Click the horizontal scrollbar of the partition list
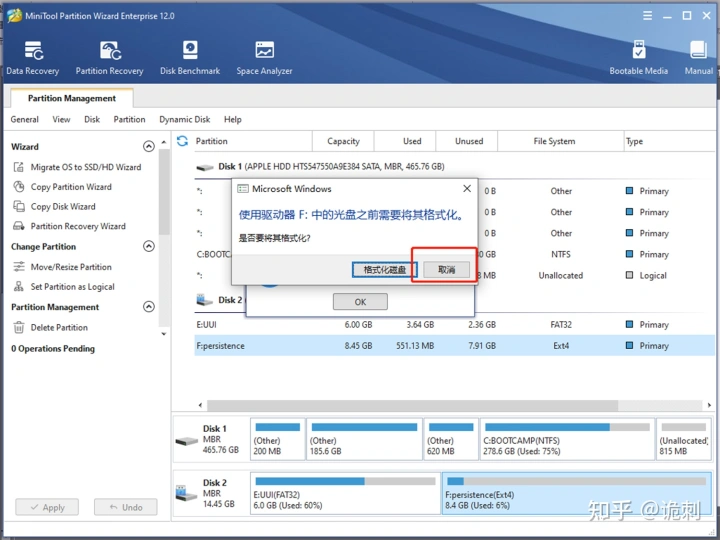 tap(412, 405)
